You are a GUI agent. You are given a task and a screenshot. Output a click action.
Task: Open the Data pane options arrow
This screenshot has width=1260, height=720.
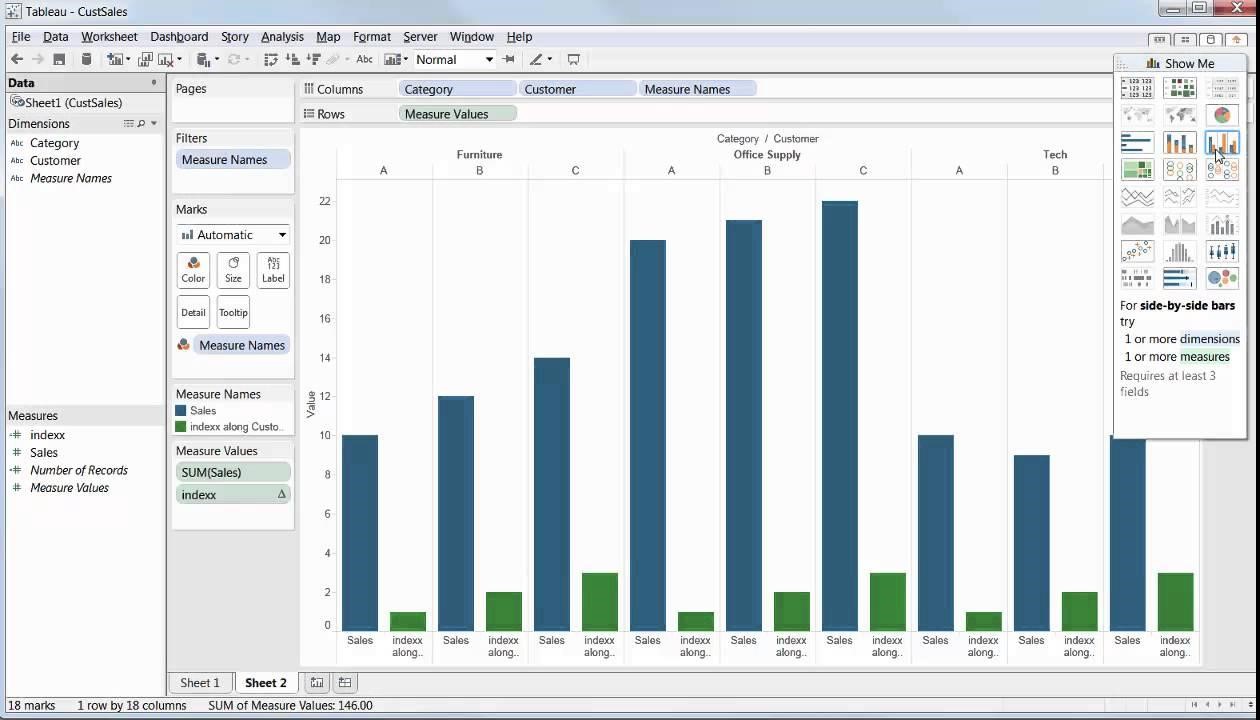(x=154, y=83)
